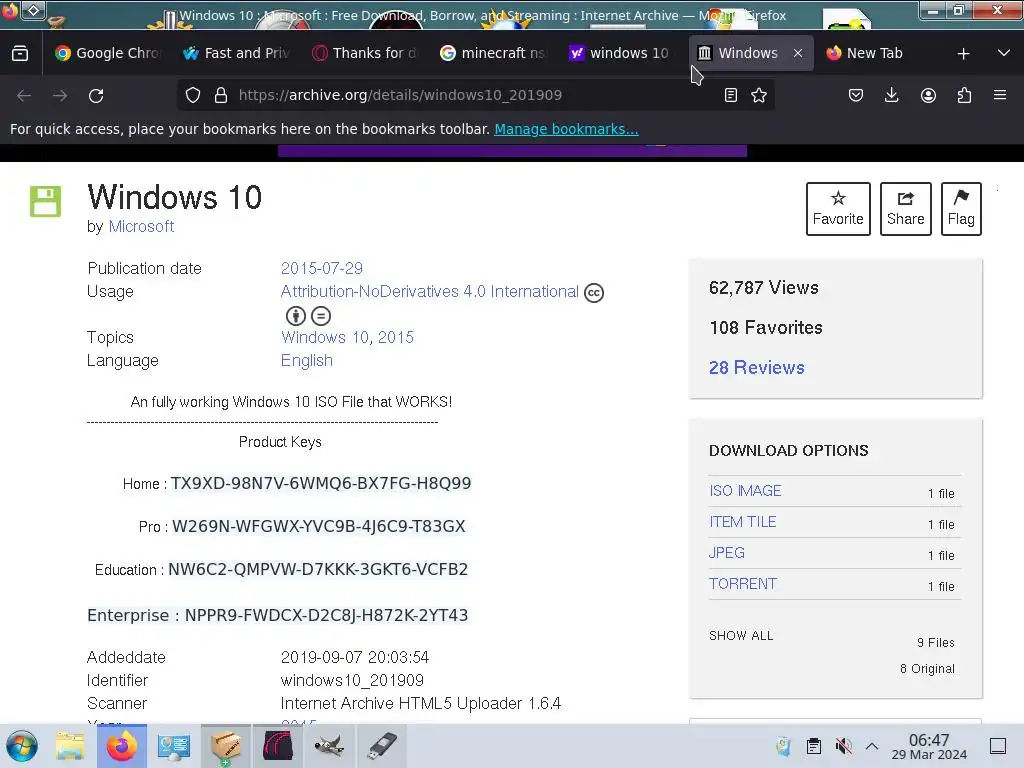Switch to the New Tab tab

pos(878,53)
